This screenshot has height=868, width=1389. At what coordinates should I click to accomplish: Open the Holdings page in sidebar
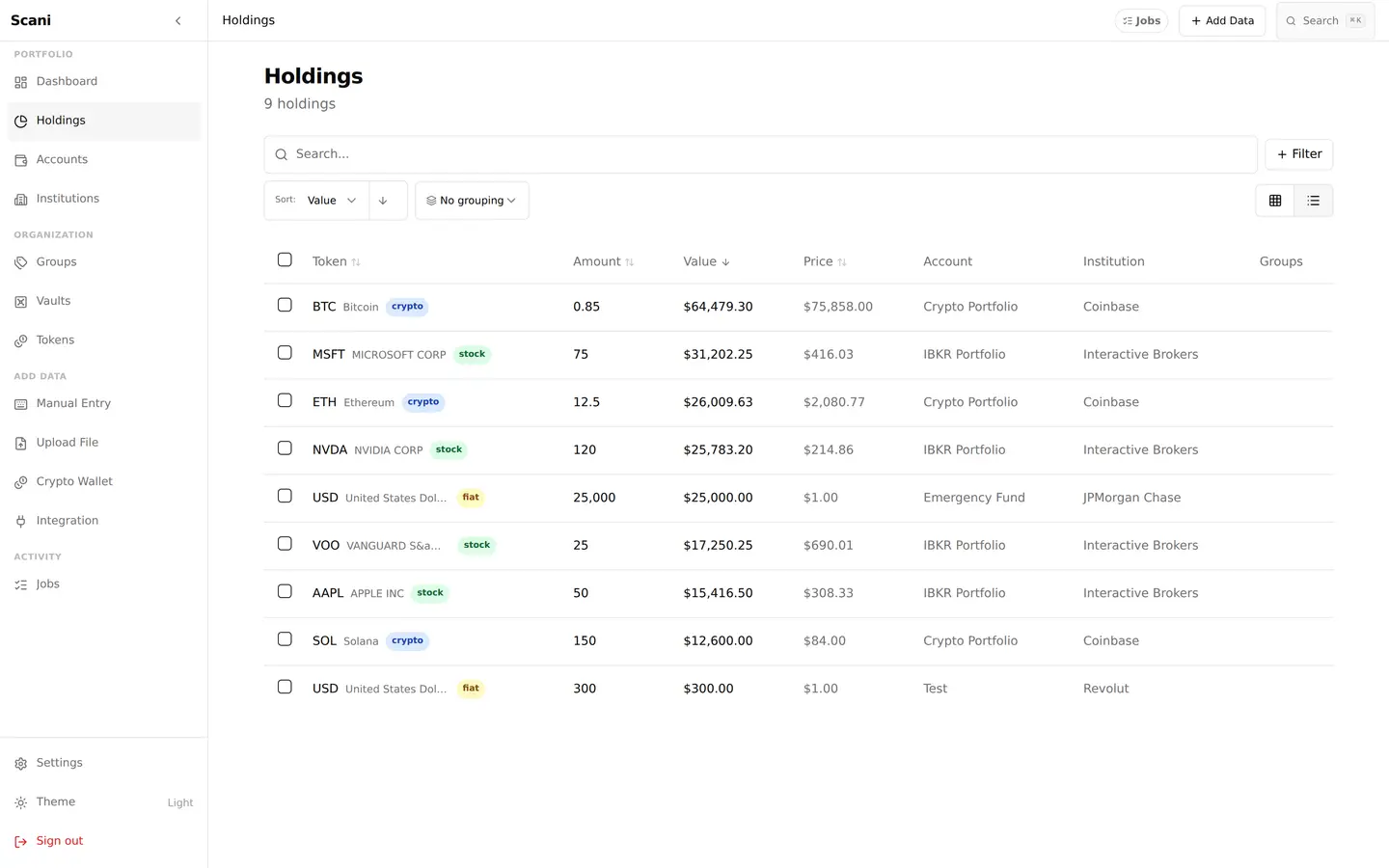[104, 121]
